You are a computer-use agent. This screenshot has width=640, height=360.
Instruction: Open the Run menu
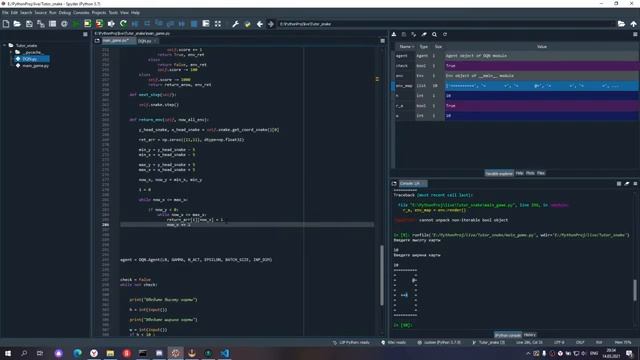click(53, 13)
